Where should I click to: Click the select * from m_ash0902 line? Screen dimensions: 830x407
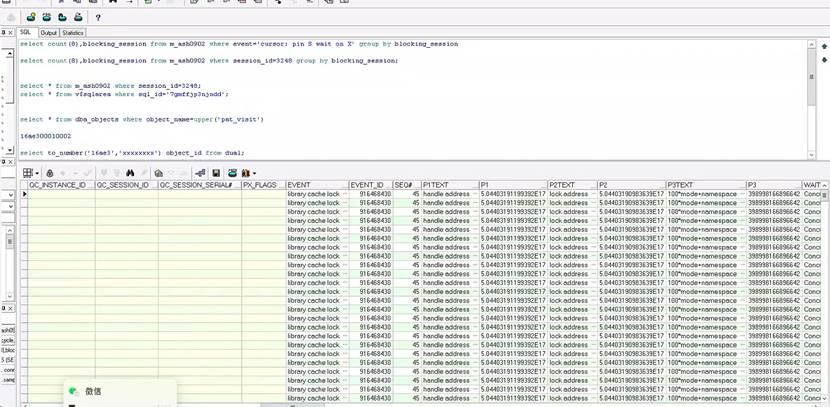[x=111, y=86]
